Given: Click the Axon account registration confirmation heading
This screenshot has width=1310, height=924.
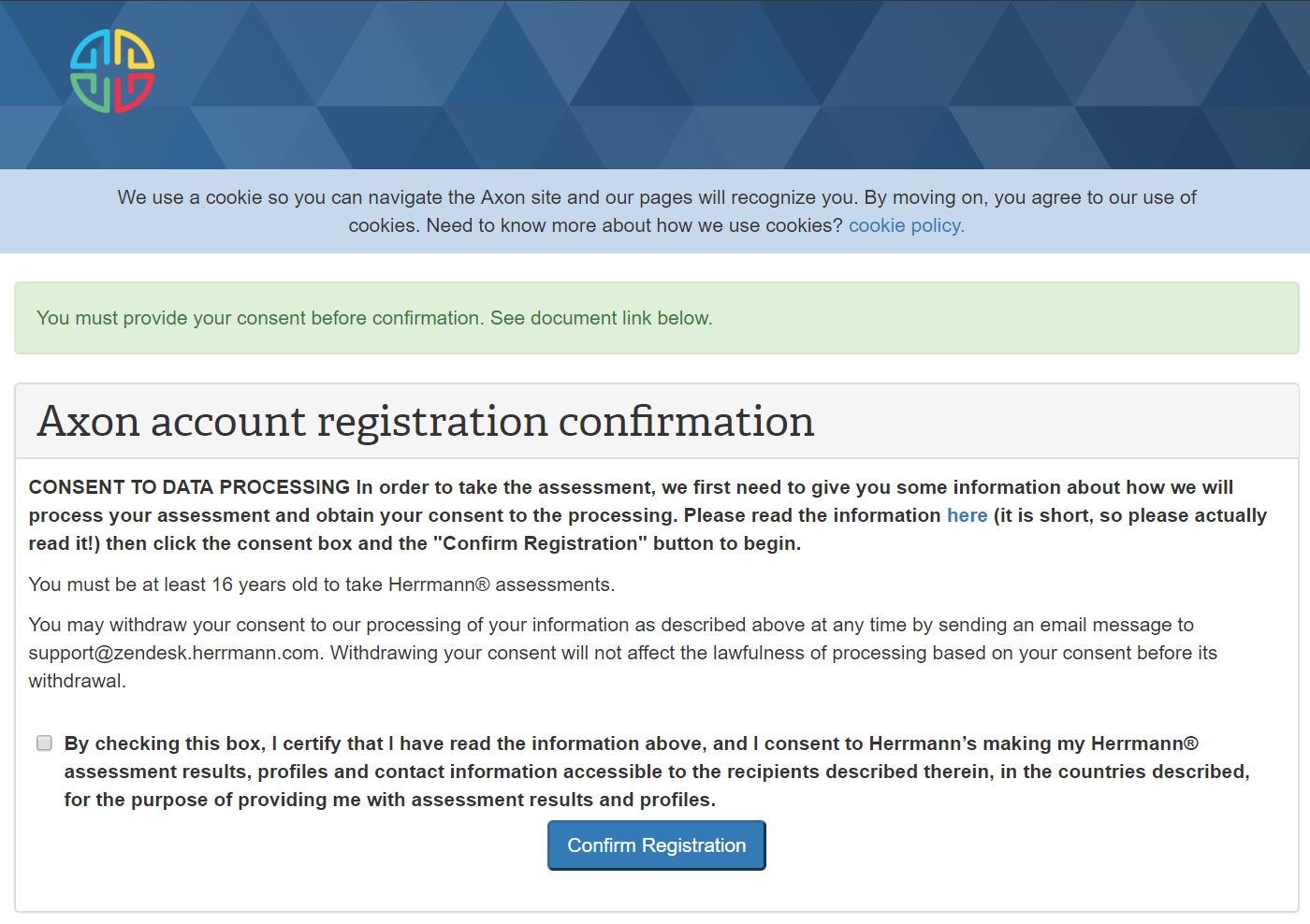Looking at the screenshot, I should 426,421.
